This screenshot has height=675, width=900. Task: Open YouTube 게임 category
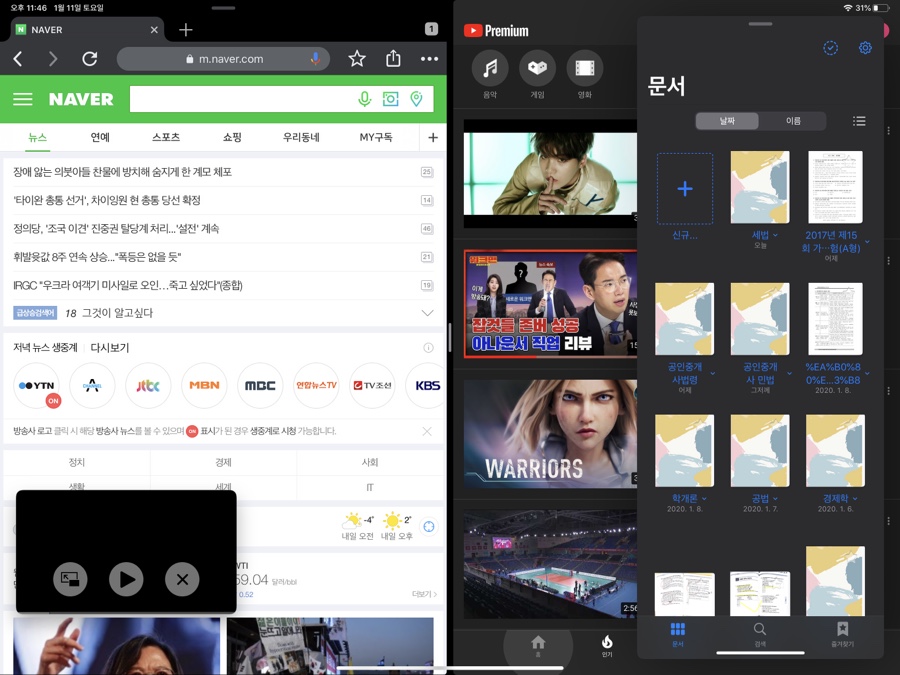(x=537, y=75)
